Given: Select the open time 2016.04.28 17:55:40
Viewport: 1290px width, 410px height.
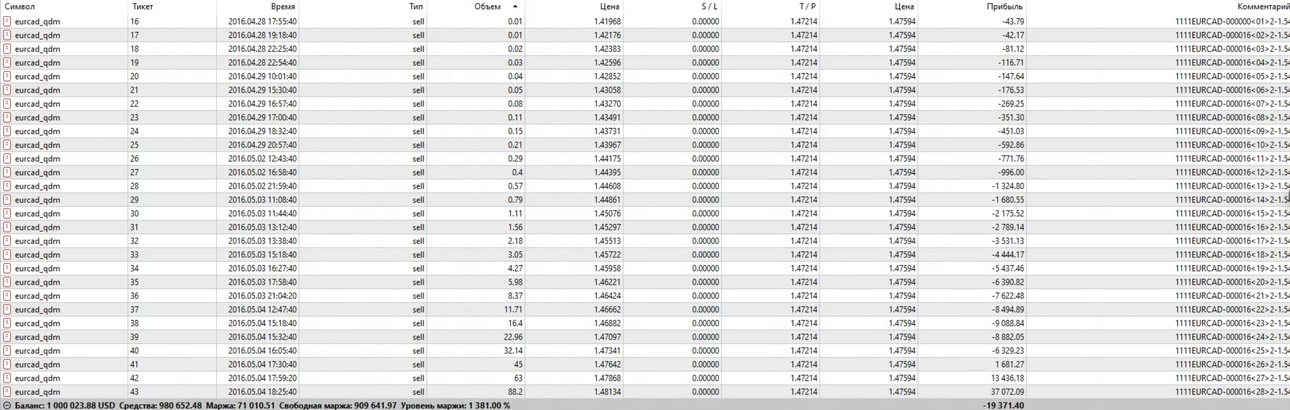Looking at the screenshot, I should coord(262,21).
